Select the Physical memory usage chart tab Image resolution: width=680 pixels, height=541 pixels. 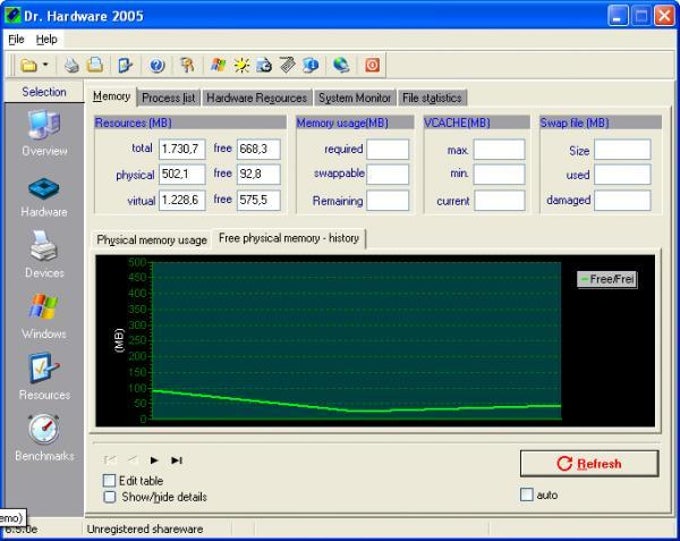click(151, 240)
